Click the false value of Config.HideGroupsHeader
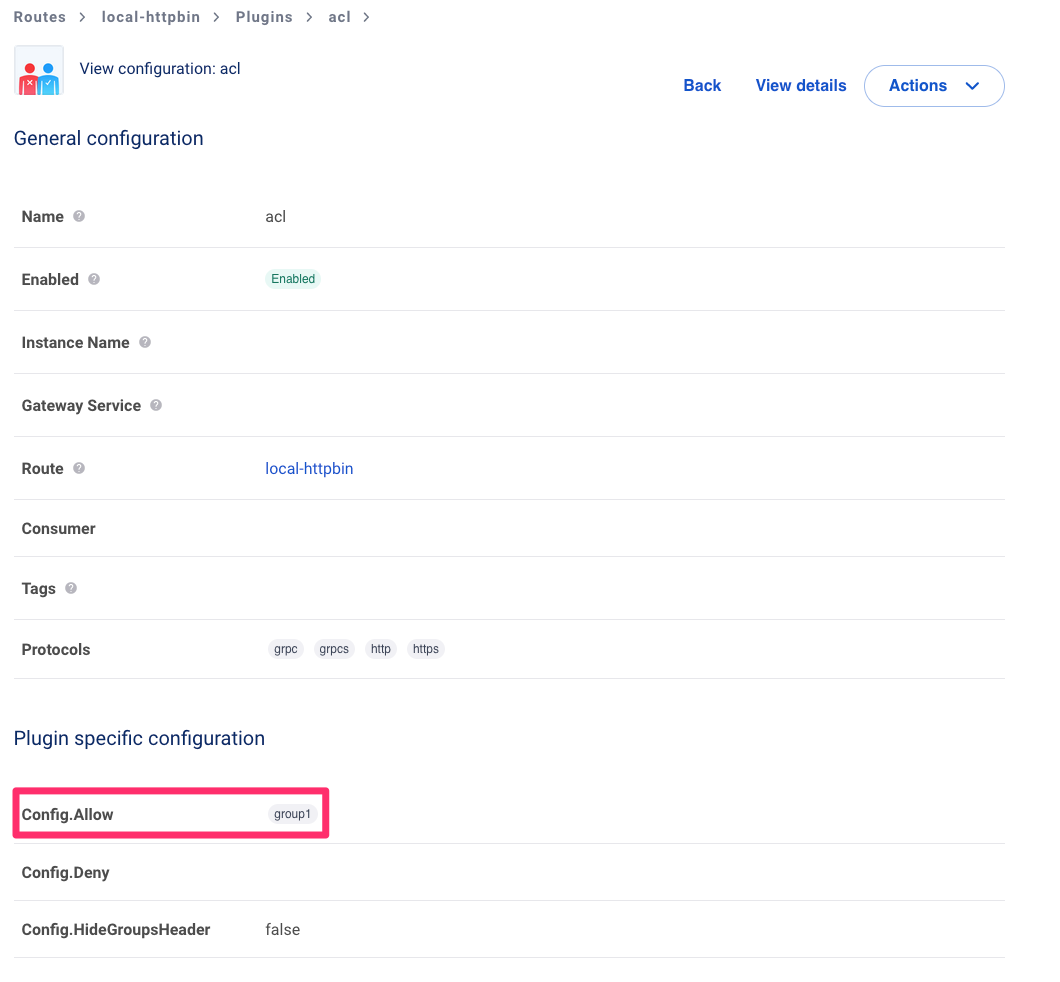 coord(283,930)
